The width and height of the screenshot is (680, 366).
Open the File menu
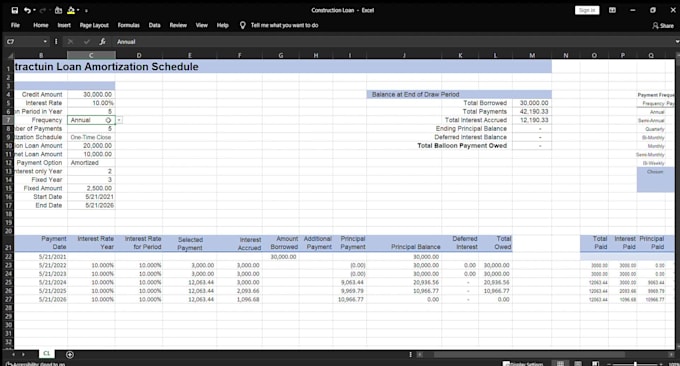15,25
